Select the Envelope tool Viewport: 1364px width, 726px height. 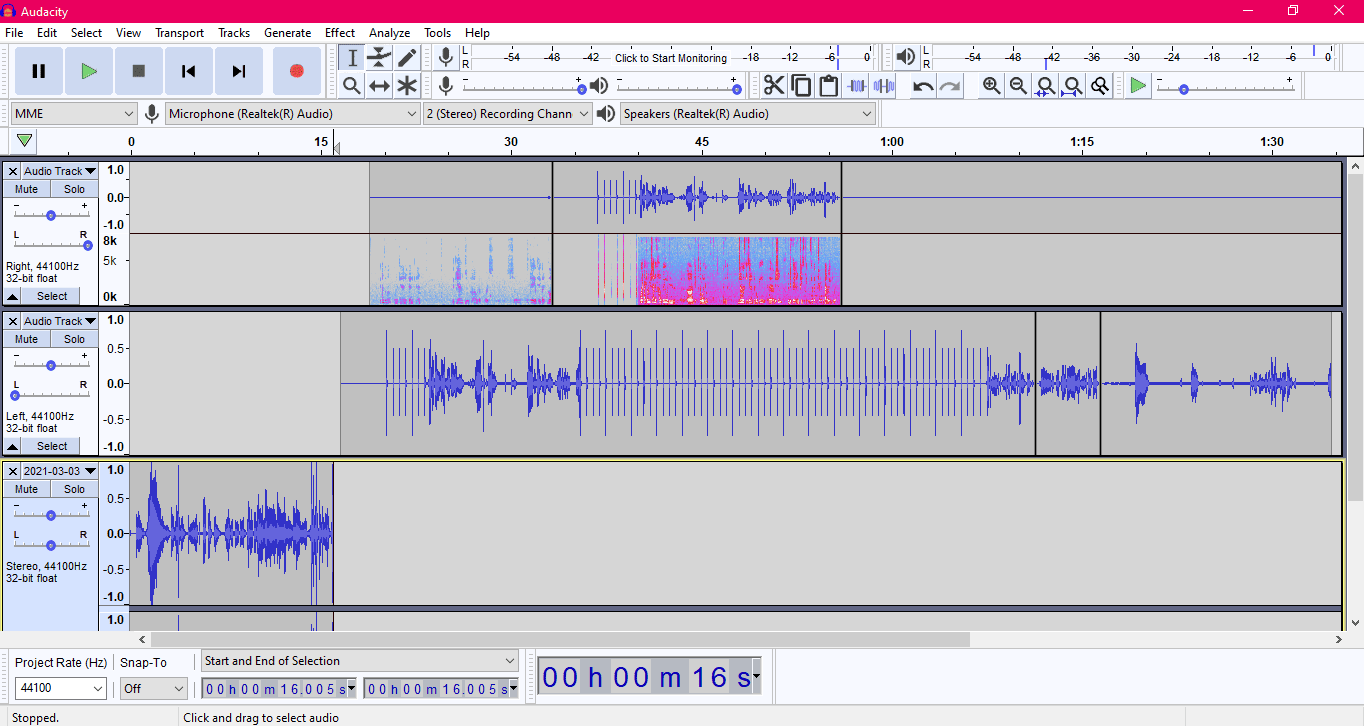click(379, 57)
